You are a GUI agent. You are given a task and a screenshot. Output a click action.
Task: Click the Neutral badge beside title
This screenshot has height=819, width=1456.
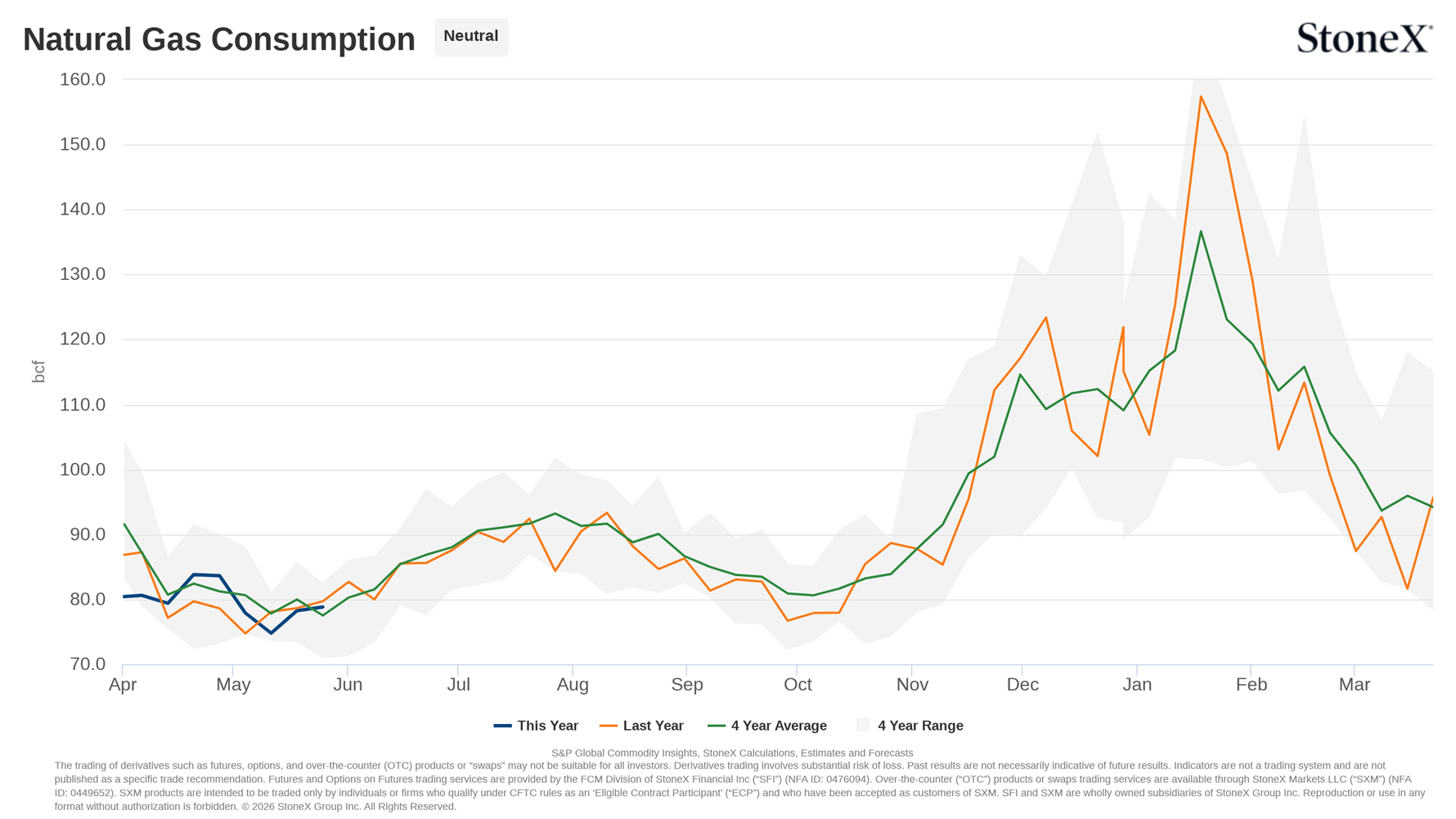[471, 37]
